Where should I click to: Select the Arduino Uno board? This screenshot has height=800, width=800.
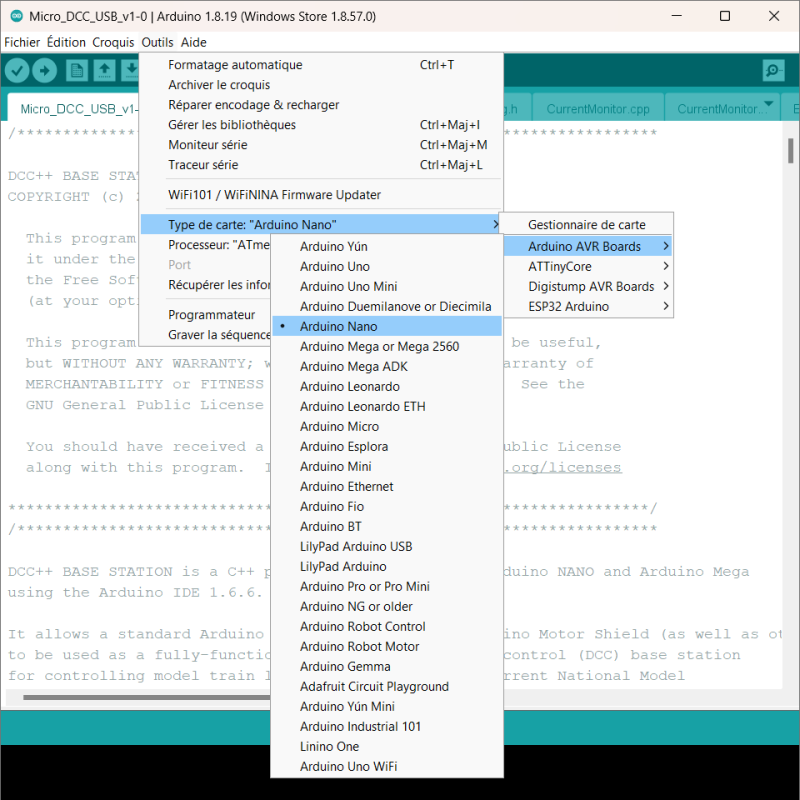point(387,266)
